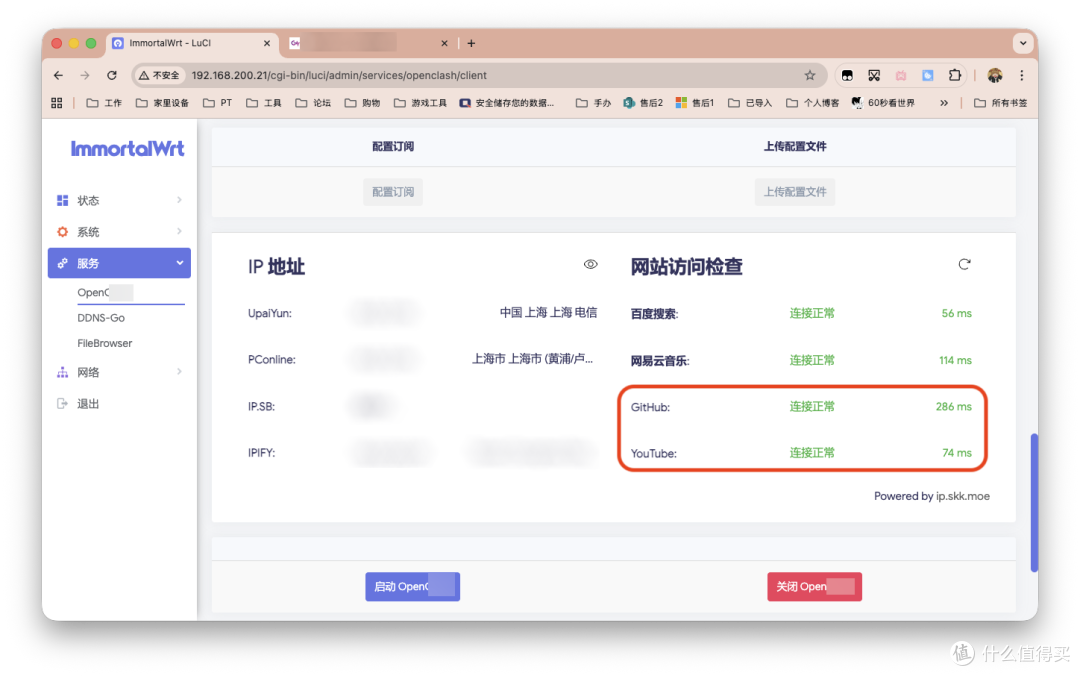This screenshot has width=1080, height=676.
Task: Open a new browser tab
Action: [471, 43]
